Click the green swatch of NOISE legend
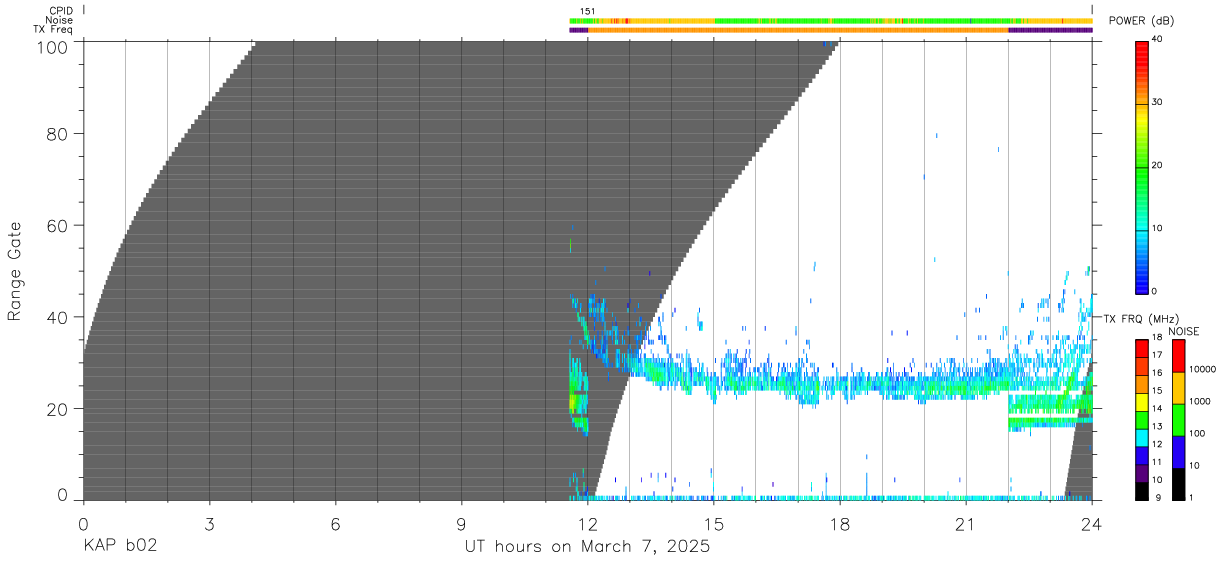Image resolution: width=1228 pixels, height=567 pixels. (1181, 420)
